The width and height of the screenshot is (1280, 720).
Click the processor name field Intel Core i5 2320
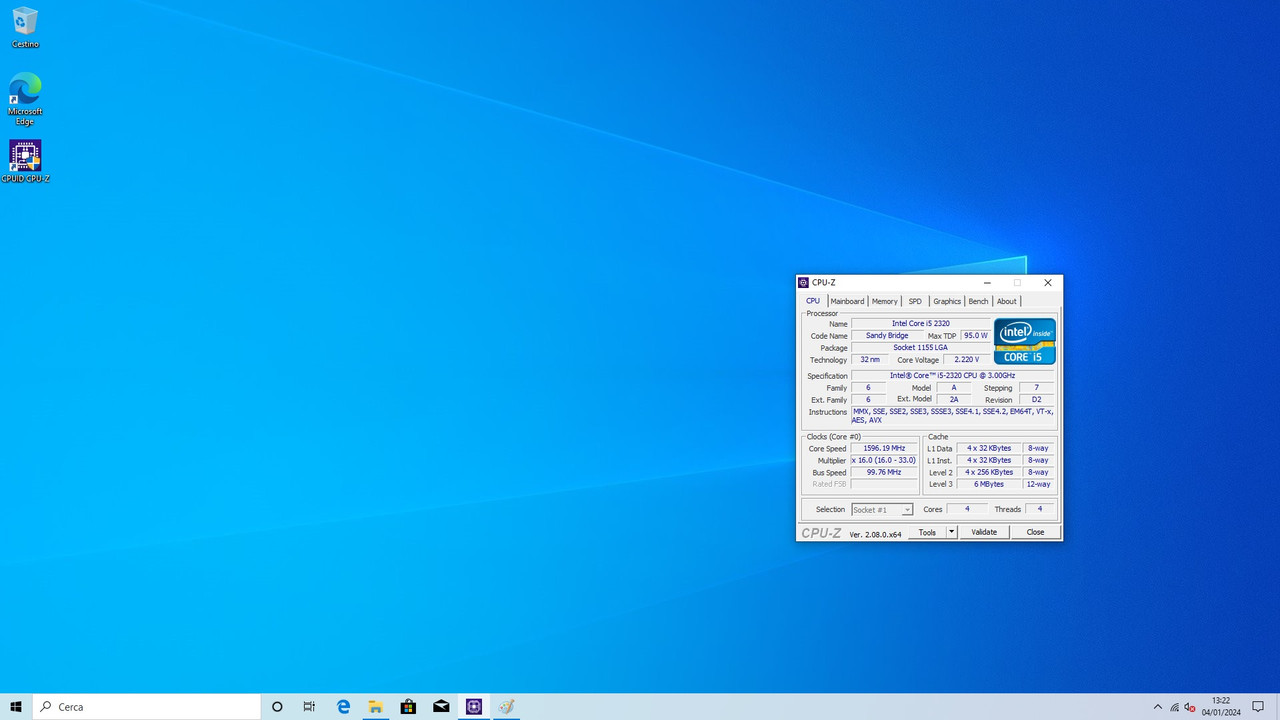point(921,324)
